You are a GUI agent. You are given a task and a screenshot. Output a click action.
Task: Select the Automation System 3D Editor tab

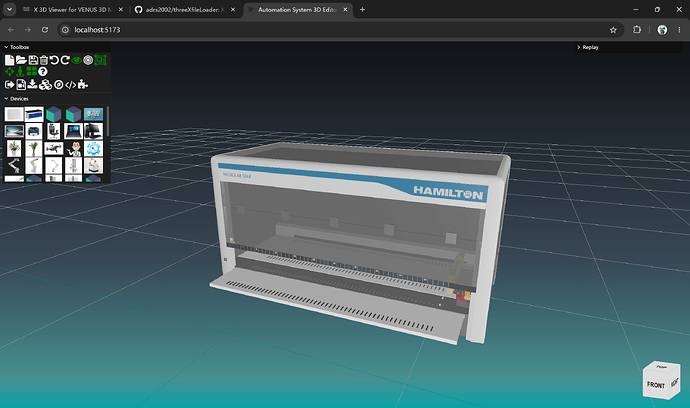pos(297,10)
